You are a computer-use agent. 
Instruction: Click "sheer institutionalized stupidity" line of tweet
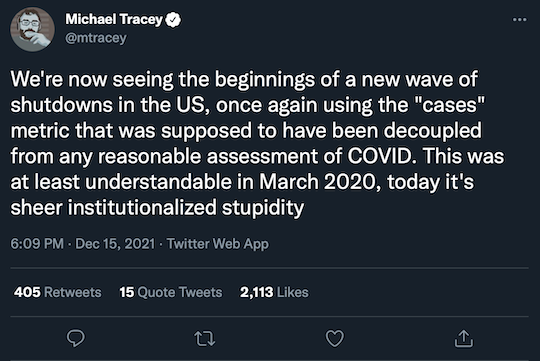click(x=157, y=208)
